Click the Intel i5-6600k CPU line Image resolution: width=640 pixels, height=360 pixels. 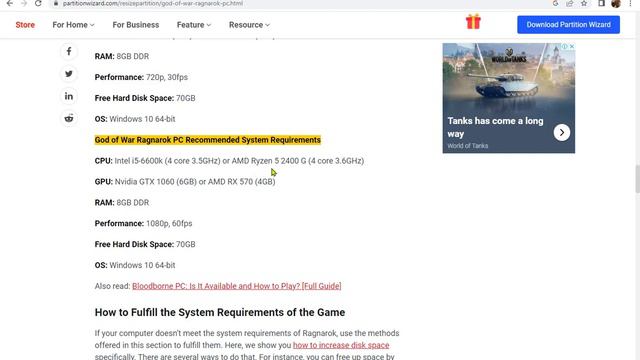tap(229, 161)
